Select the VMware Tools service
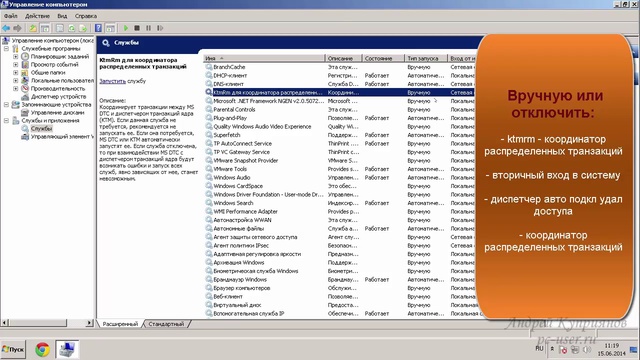Image resolution: width=640 pixels, height=360 pixels. pyautogui.click(x=339, y=169)
